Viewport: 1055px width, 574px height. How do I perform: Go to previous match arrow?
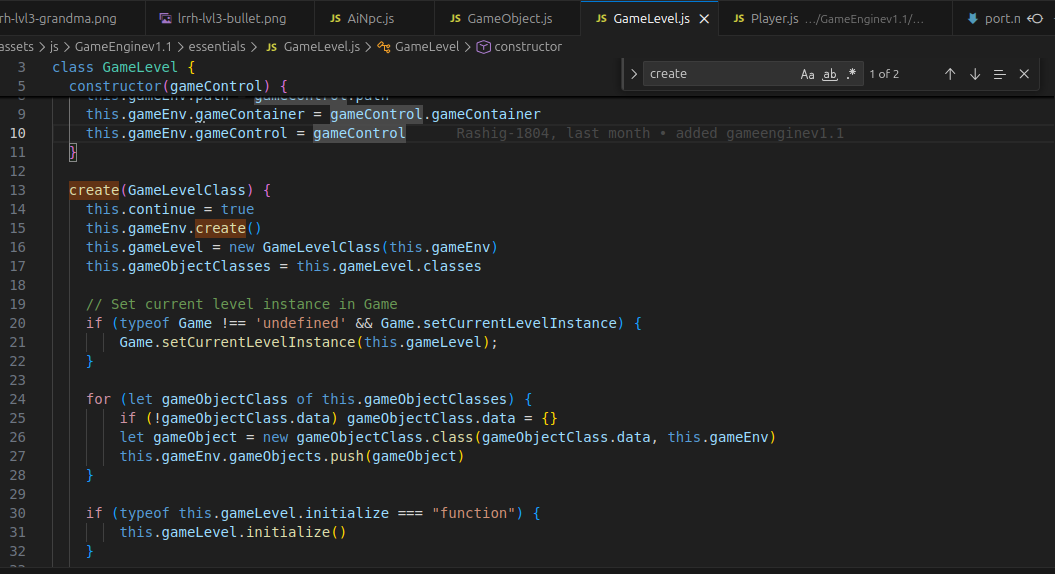click(950, 74)
